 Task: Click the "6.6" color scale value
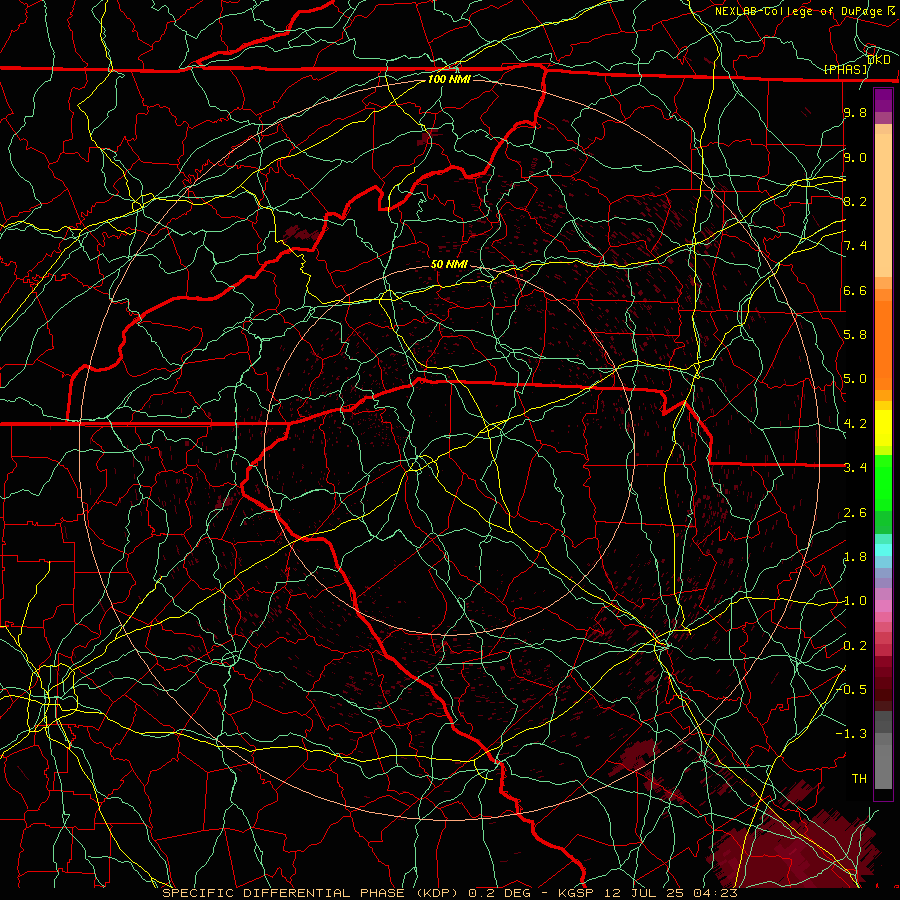pyautogui.click(x=855, y=290)
